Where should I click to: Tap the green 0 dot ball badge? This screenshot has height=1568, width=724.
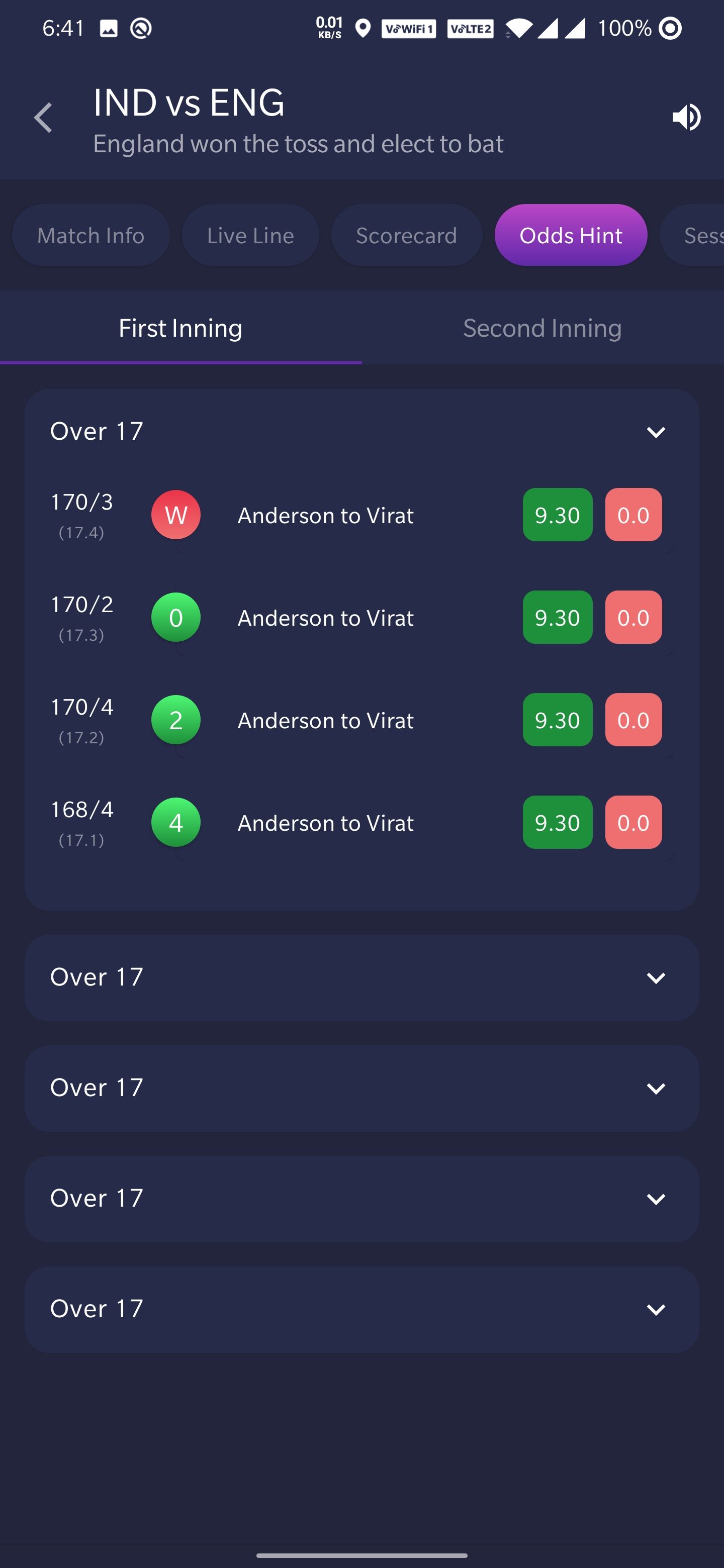pos(176,617)
